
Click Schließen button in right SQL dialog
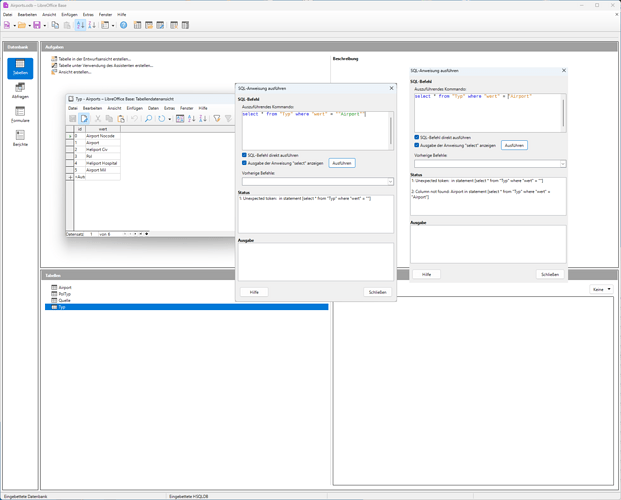click(x=549, y=274)
